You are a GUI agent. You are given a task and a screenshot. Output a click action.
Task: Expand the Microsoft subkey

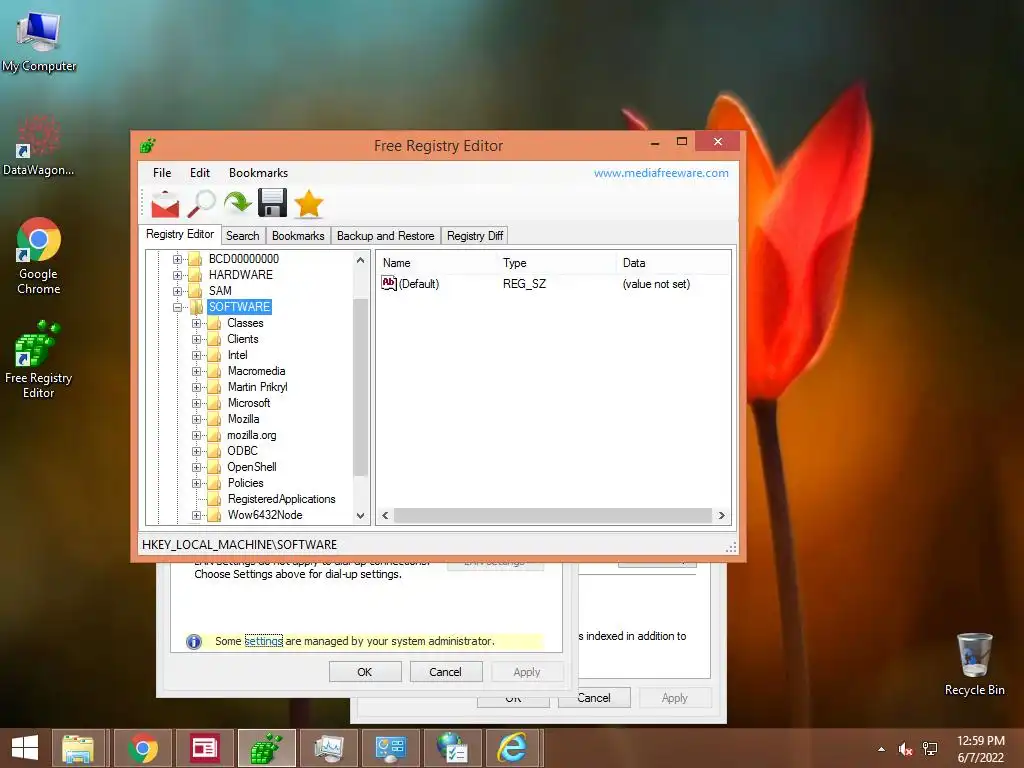point(196,404)
